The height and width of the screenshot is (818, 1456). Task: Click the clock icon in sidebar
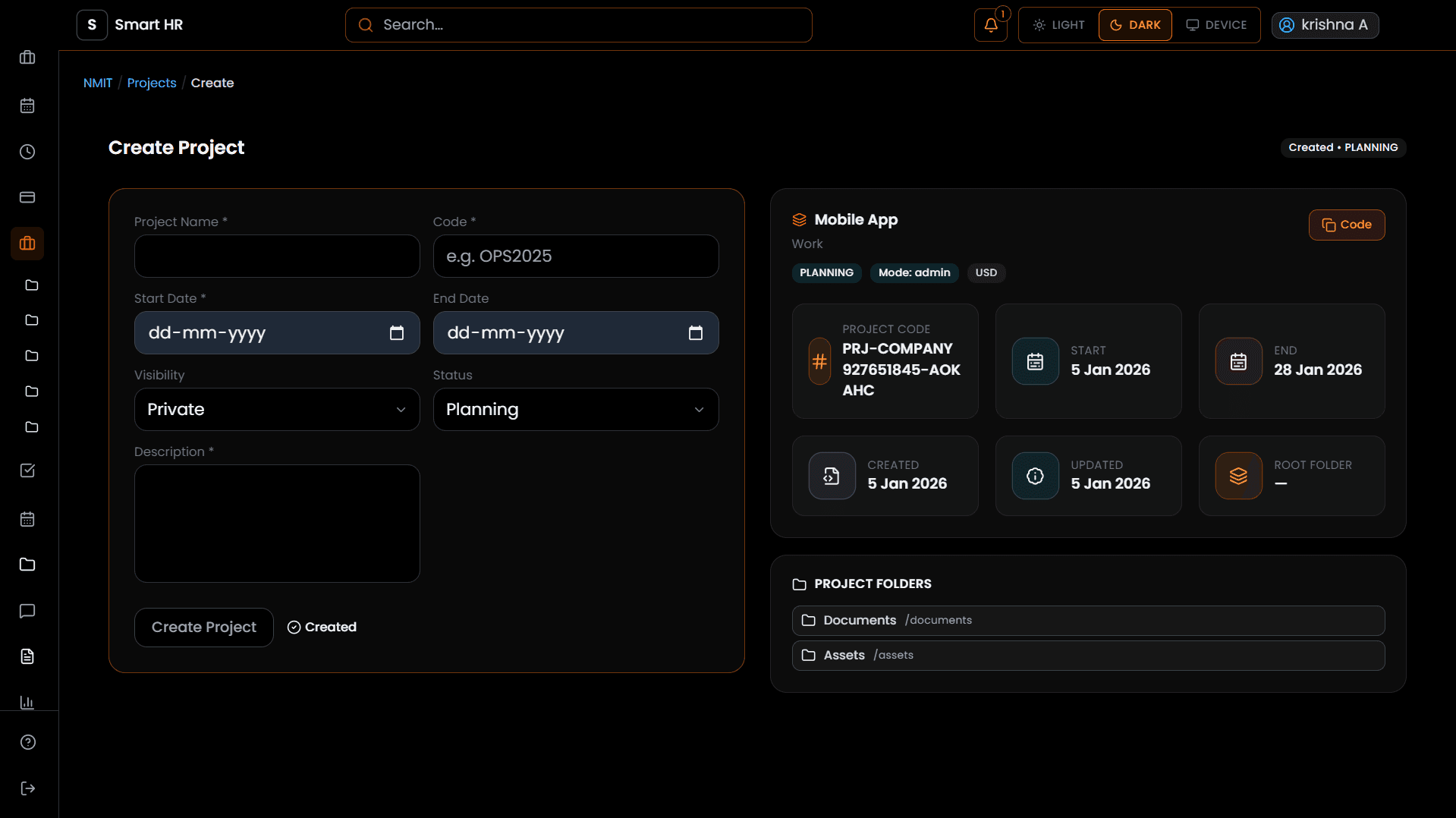(27, 152)
